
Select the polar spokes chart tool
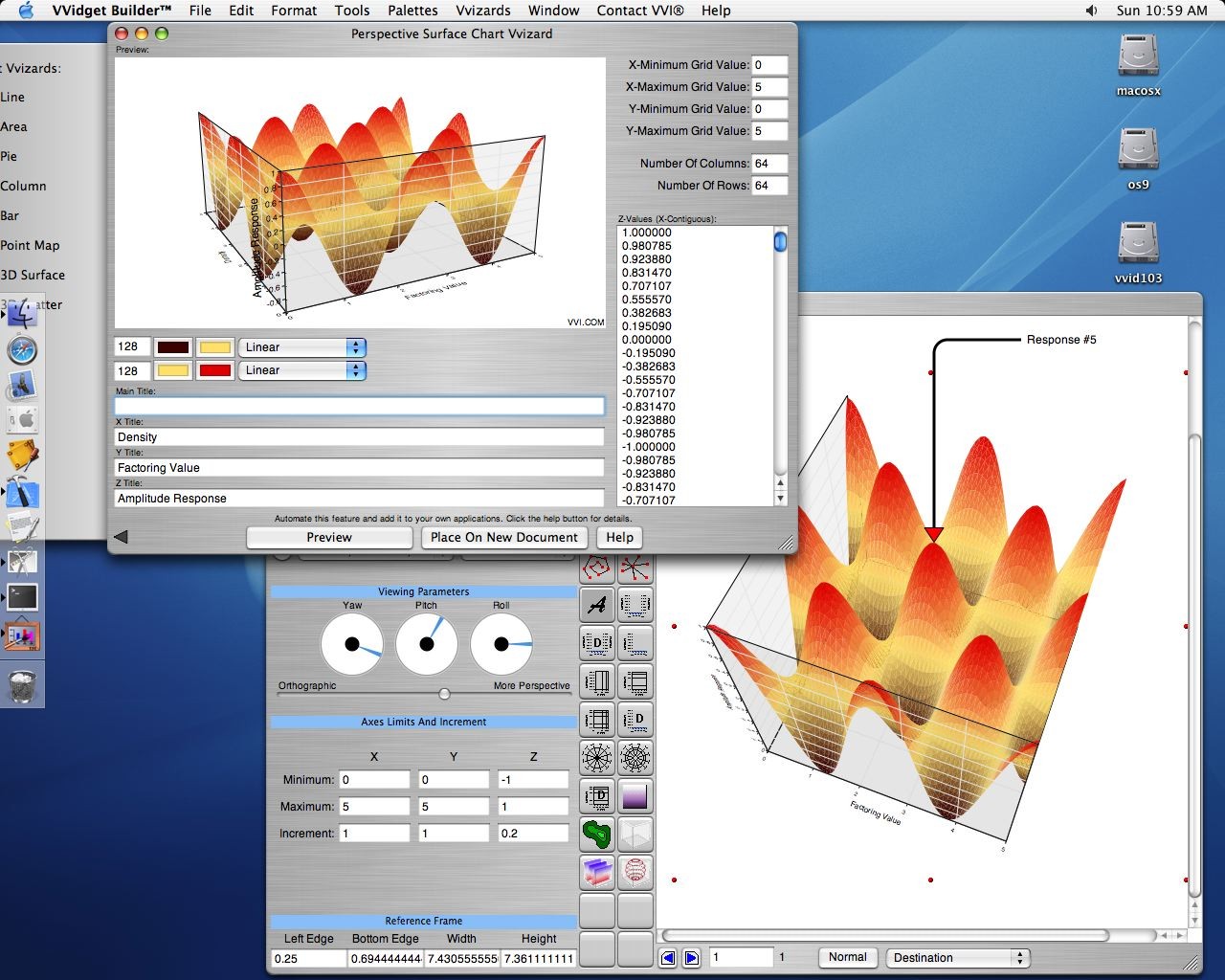597,758
